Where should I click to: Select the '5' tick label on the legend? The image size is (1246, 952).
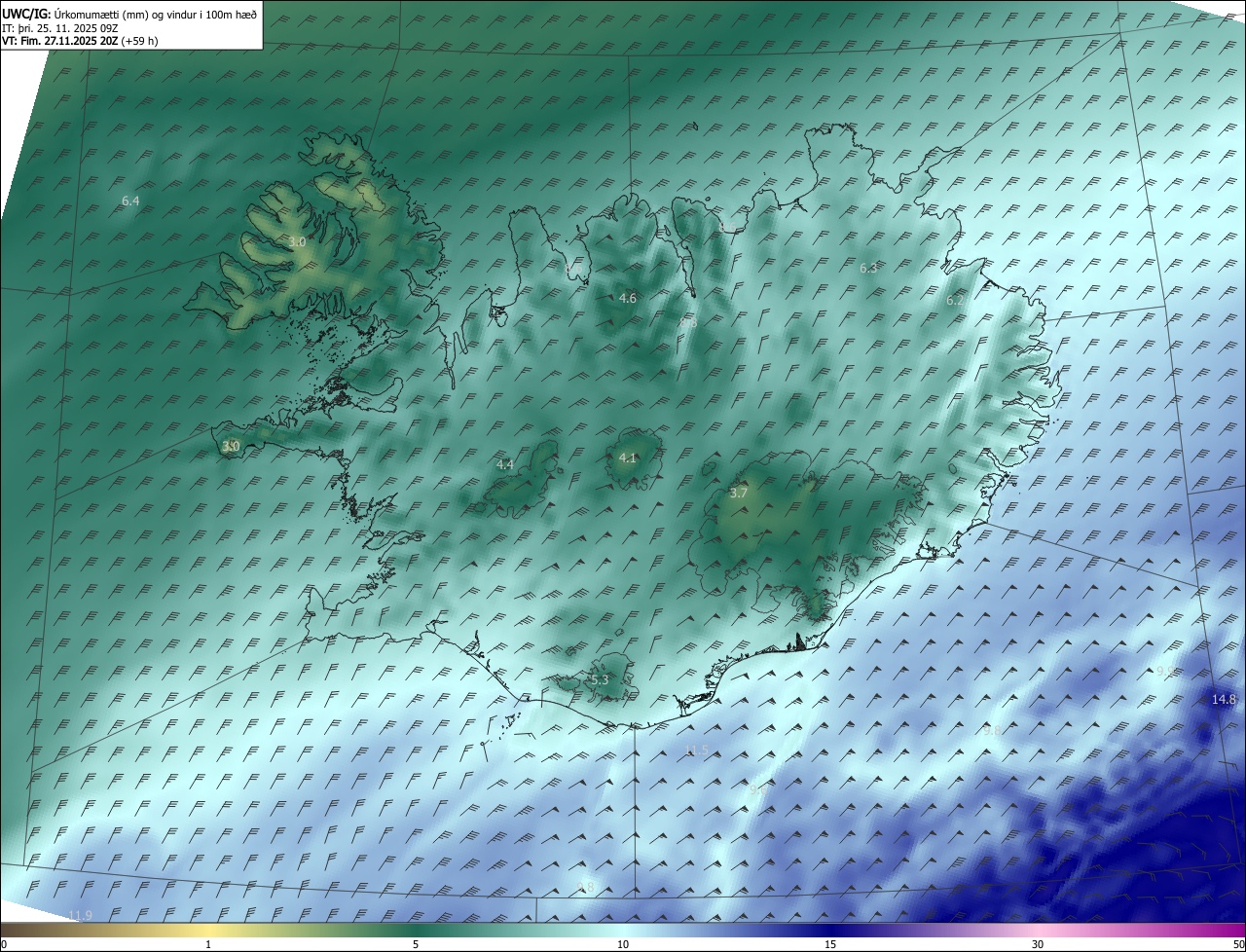(416, 944)
